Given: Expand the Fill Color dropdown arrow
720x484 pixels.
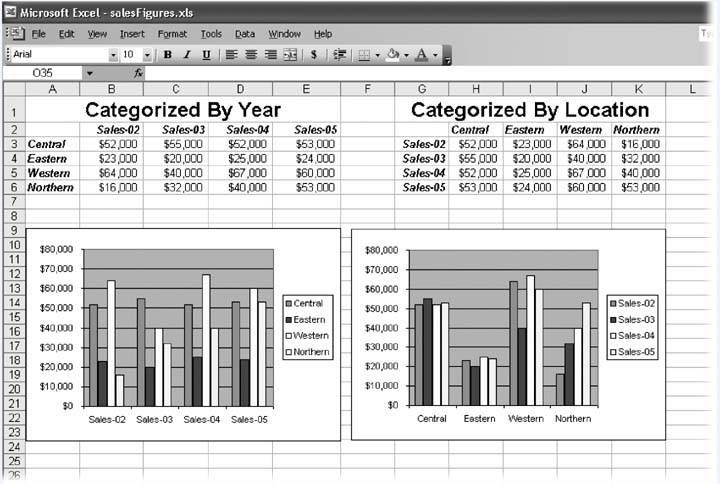Looking at the screenshot, I should pos(406,56).
